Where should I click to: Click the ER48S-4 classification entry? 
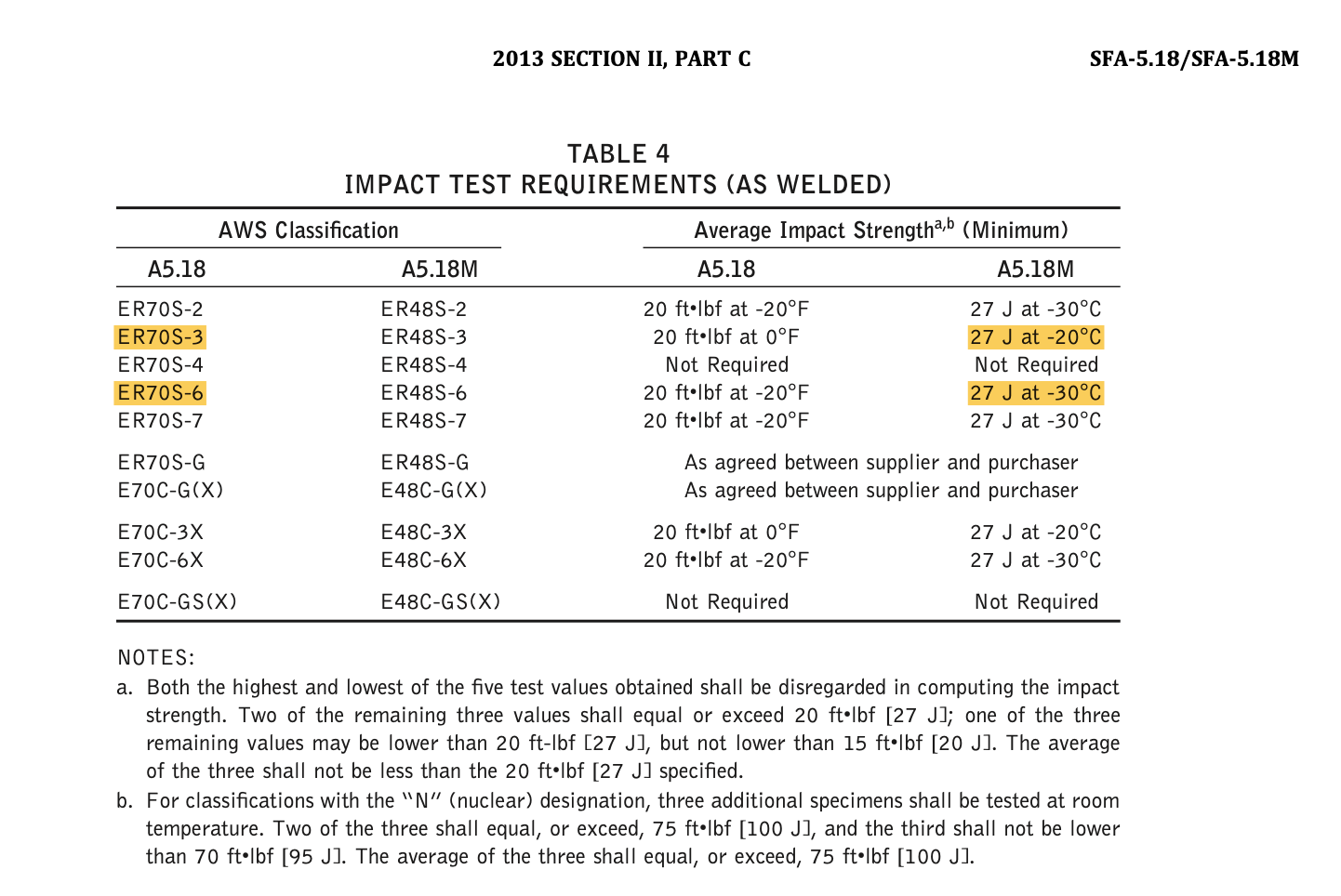coord(424,364)
